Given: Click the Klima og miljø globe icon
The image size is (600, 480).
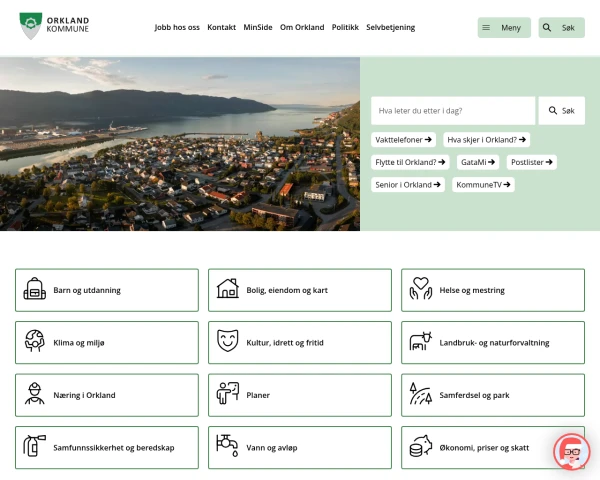Looking at the screenshot, I should coord(35,342).
